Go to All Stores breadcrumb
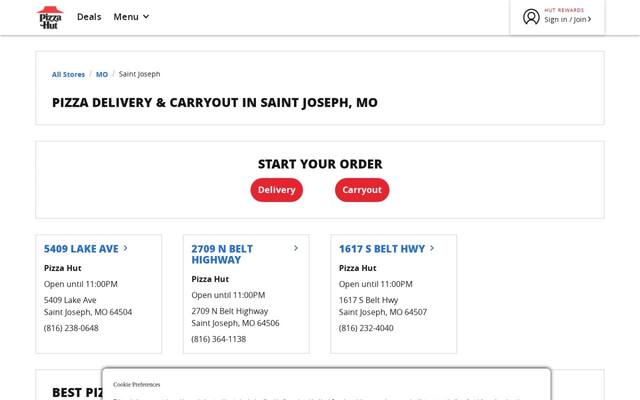The image size is (640, 400). [68, 74]
